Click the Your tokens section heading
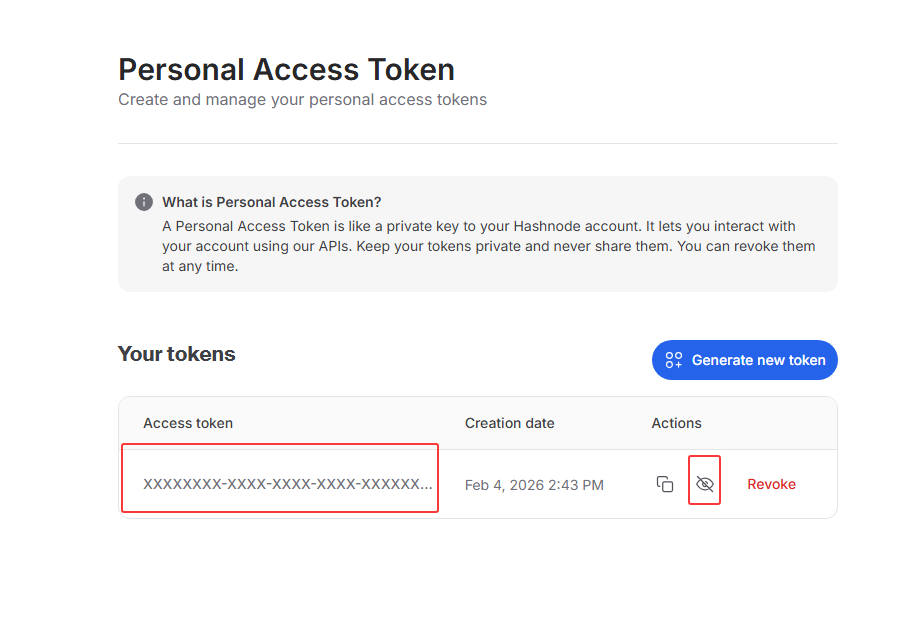The image size is (906, 620). [177, 354]
